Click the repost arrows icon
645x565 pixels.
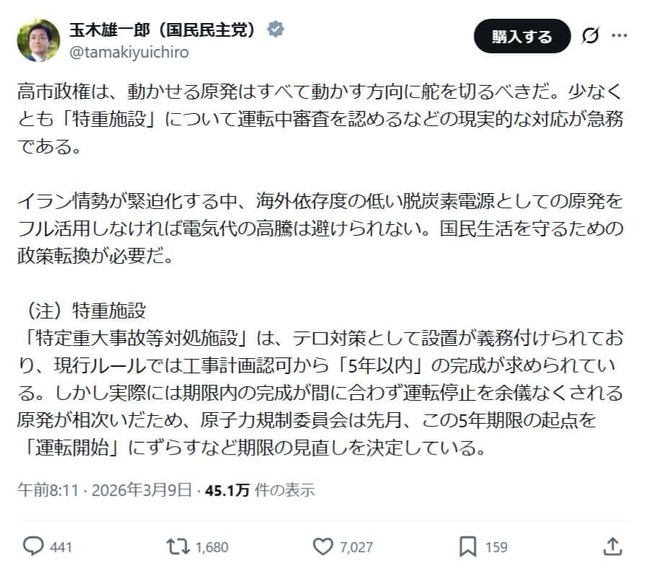click(x=177, y=546)
